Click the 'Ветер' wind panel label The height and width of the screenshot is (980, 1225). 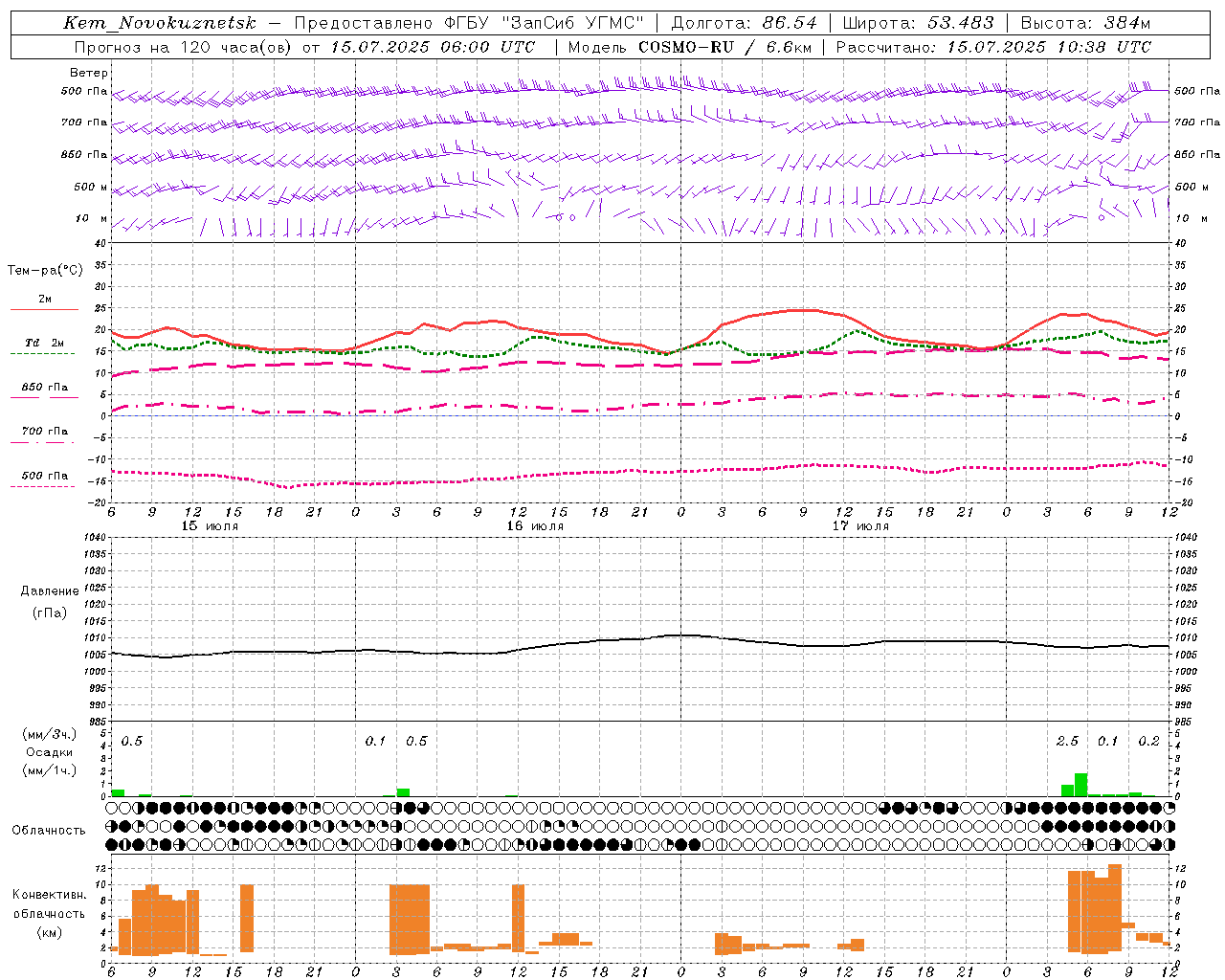pos(89,73)
